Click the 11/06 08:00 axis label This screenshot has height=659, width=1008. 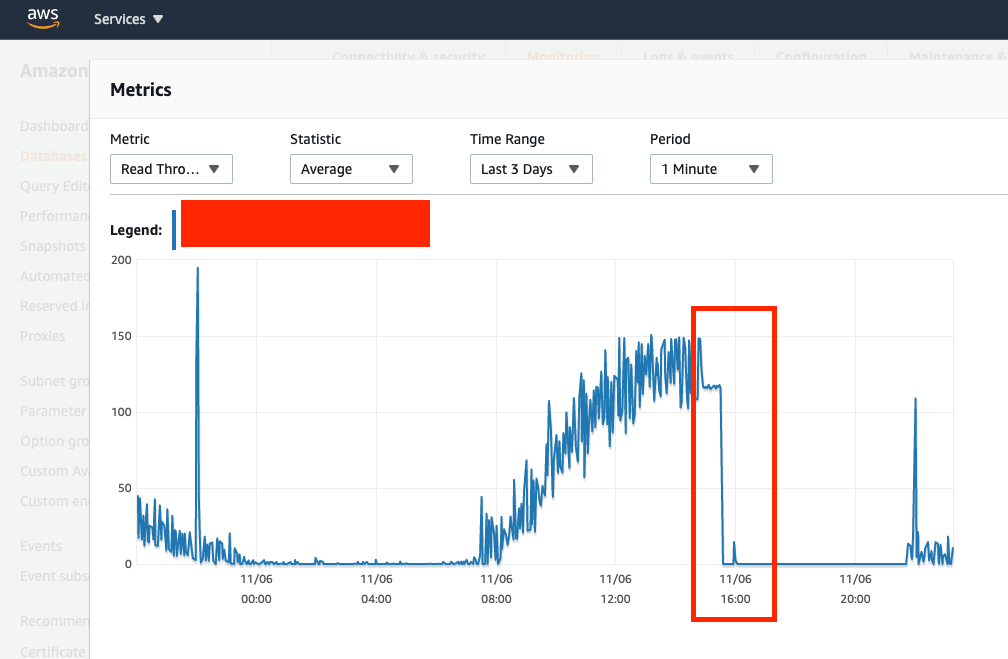click(496, 589)
